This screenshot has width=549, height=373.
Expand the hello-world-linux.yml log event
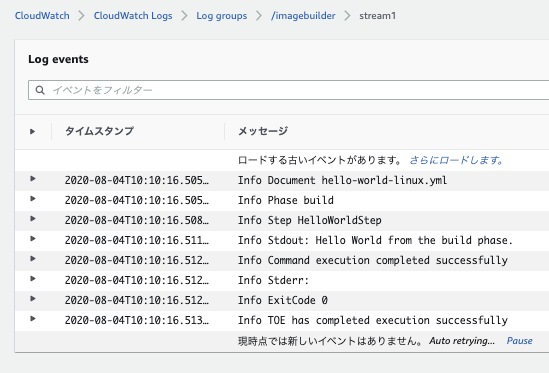(33, 179)
